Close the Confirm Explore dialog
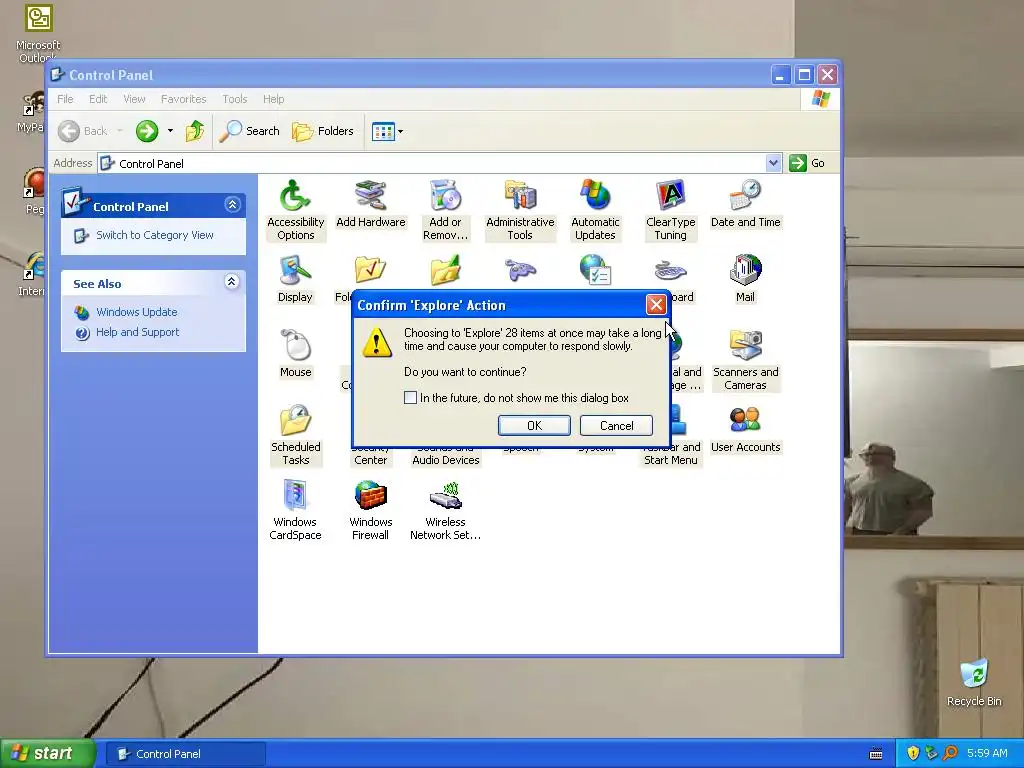 coord(656,304)
